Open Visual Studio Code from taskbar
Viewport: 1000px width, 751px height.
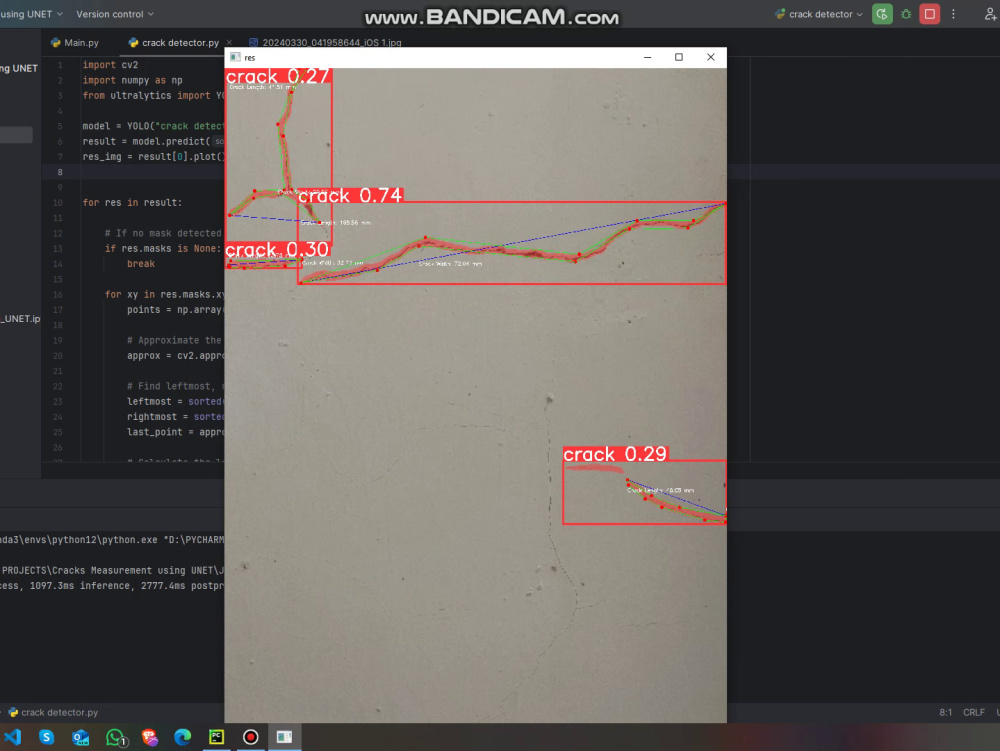click(13, 737)
